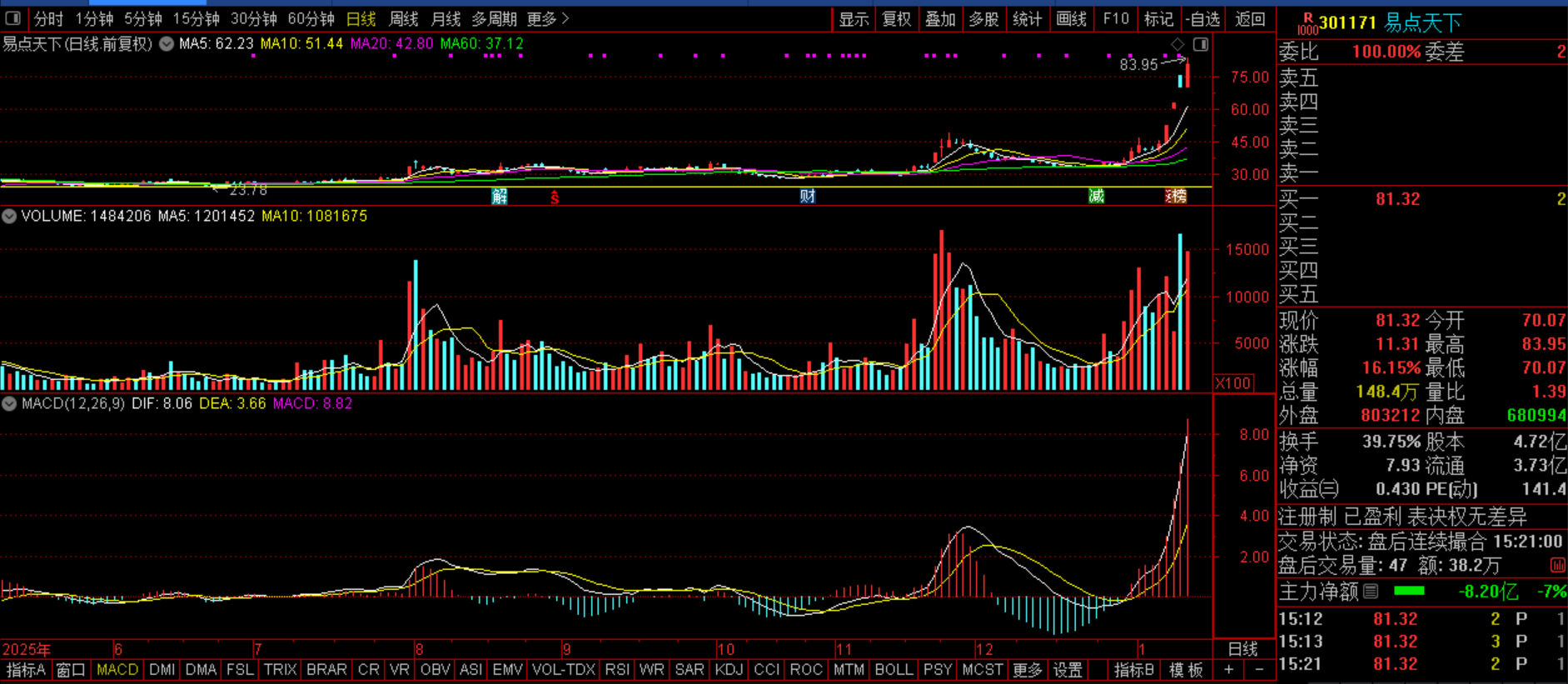Click the R margin trading badge
Image resolution: width=1568 pixels, height=684 pixels.
pyautogui.click(x=1307, y=22)
